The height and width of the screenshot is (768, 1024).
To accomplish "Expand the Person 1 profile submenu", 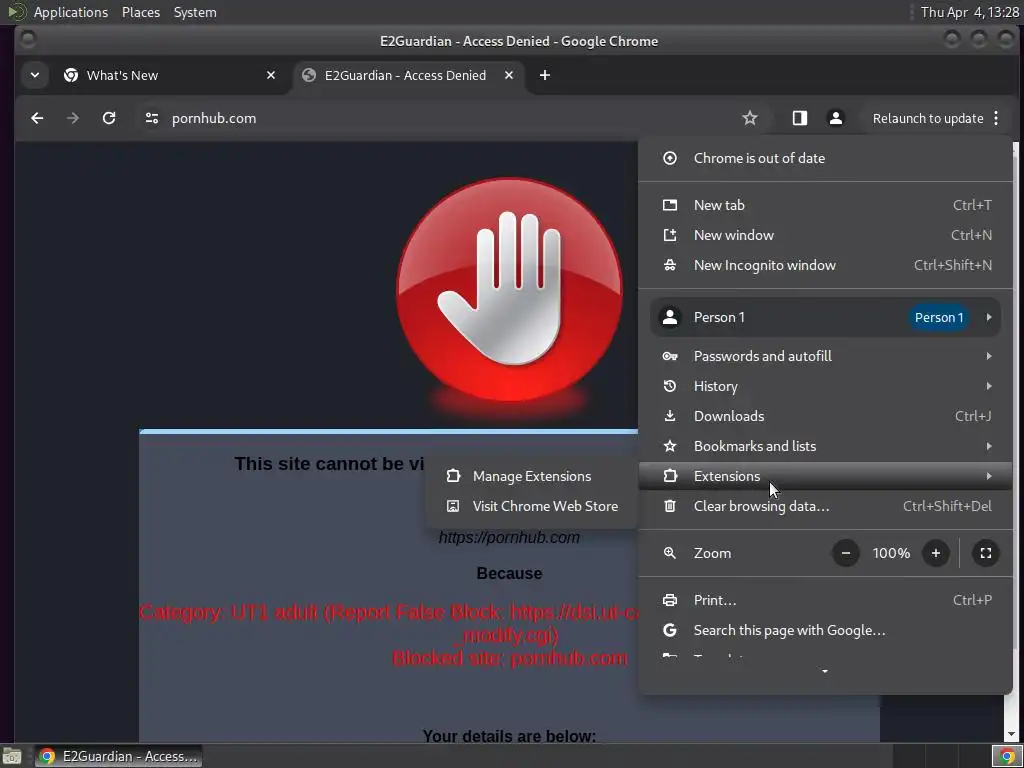I will [x=825, y=317].
